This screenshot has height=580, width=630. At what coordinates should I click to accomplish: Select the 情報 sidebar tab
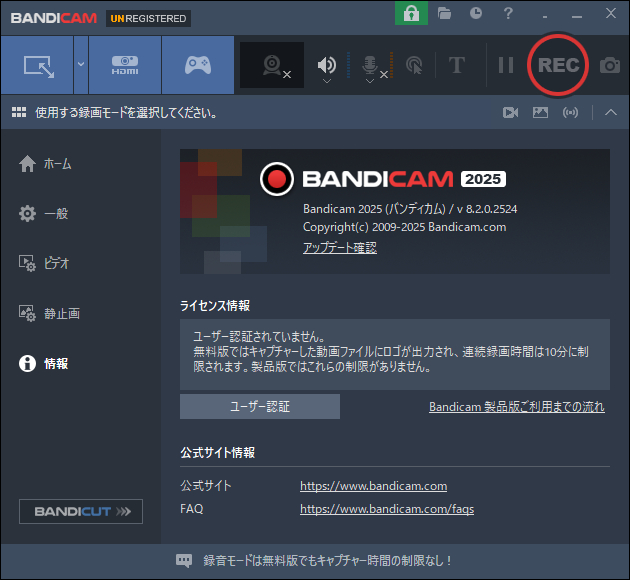(x=43, y=364)
